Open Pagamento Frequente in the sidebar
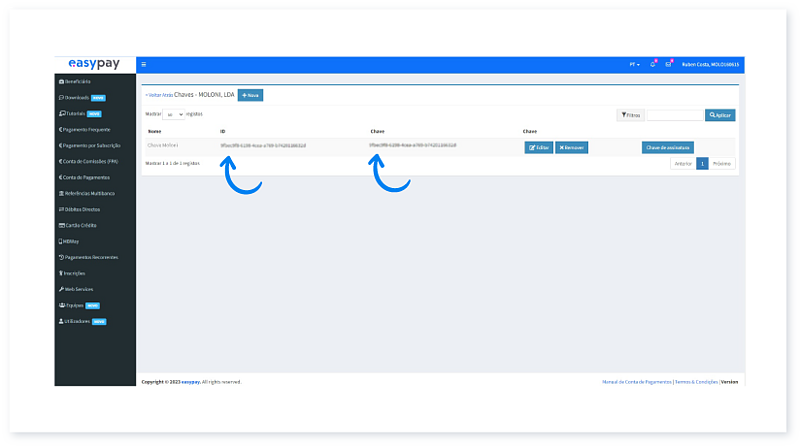Screen dimensions: 800x446 [x=85, y=130]
